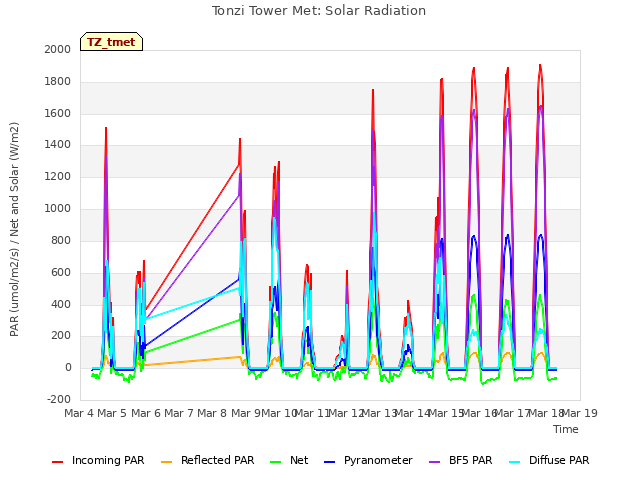This screenshot has height=480, width=640.
Task: Click the chart title Tonzi Tower Met
Action: click(x=319, y=11)
